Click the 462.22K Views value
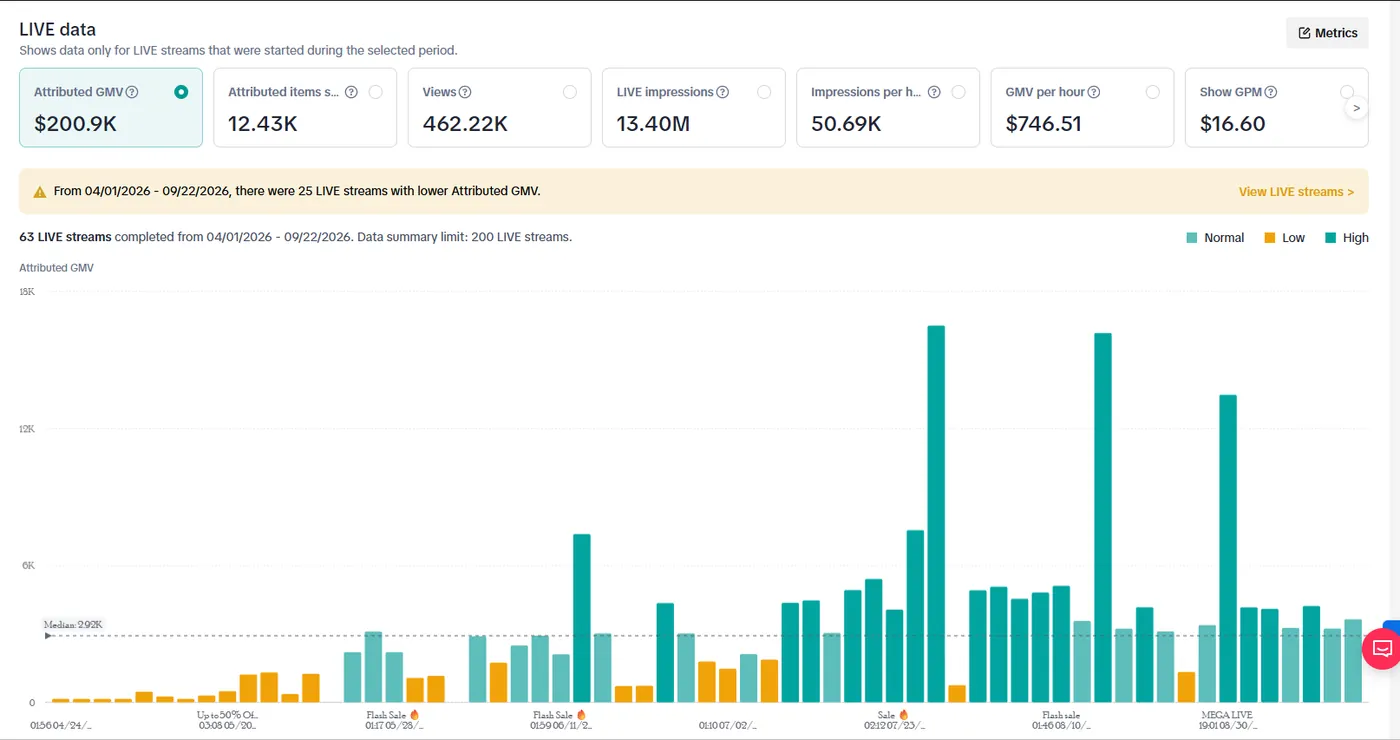This screenshot has height=740, width=1400. 465,124
